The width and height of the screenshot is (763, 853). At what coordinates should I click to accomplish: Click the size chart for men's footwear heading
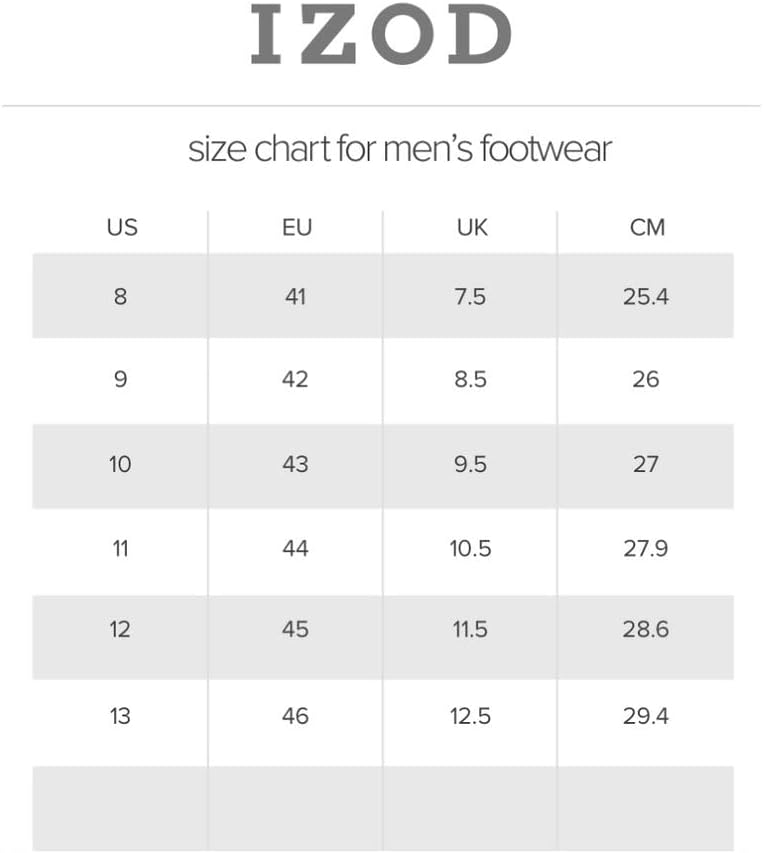click(400, 149)
